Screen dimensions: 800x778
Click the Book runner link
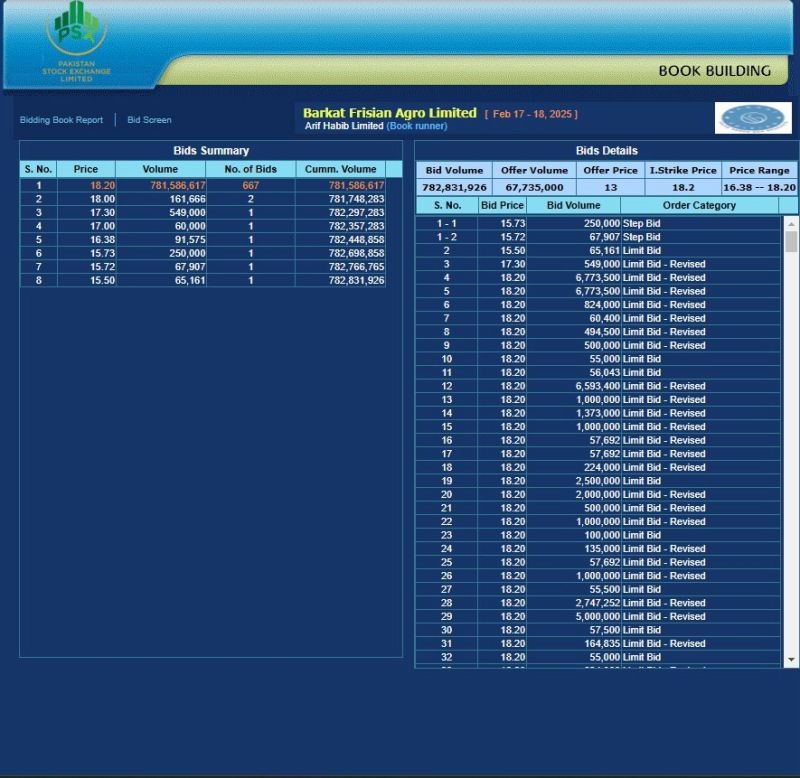pyautogui.click(x=417, y=126)
